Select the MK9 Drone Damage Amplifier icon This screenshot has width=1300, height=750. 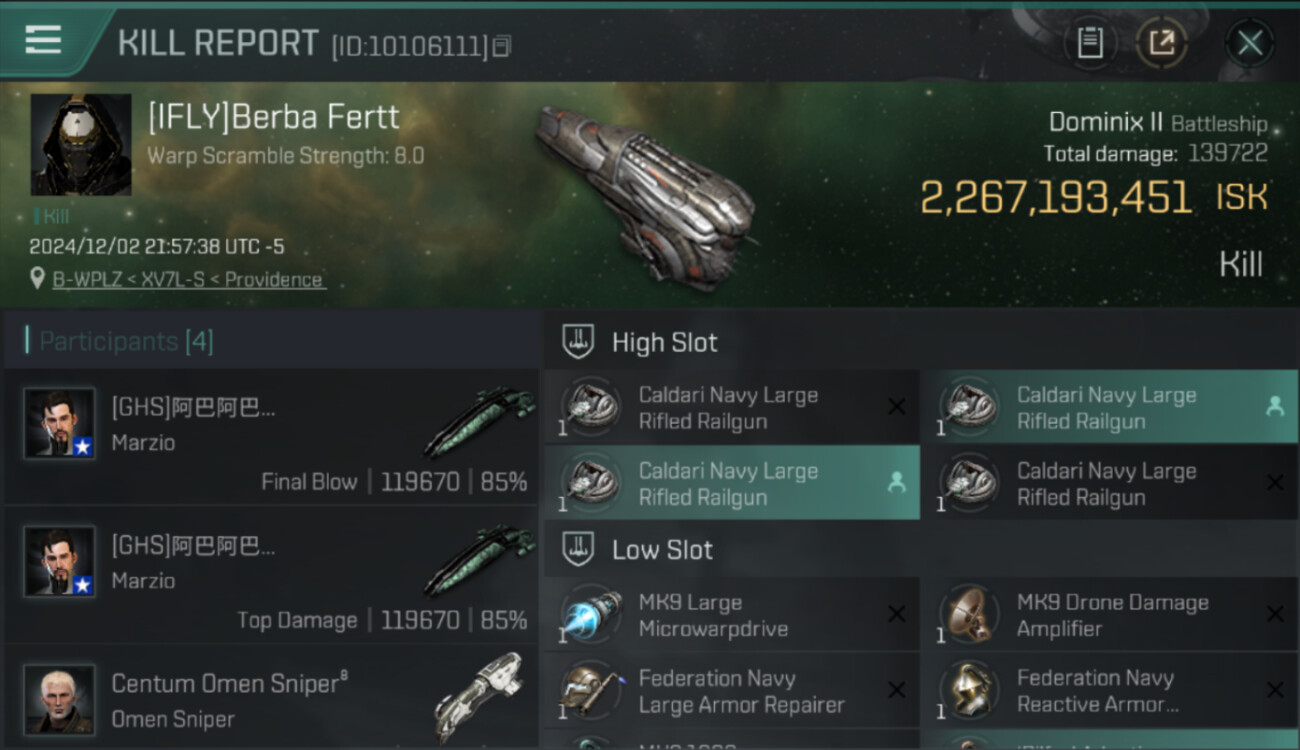tap(970, 615)
